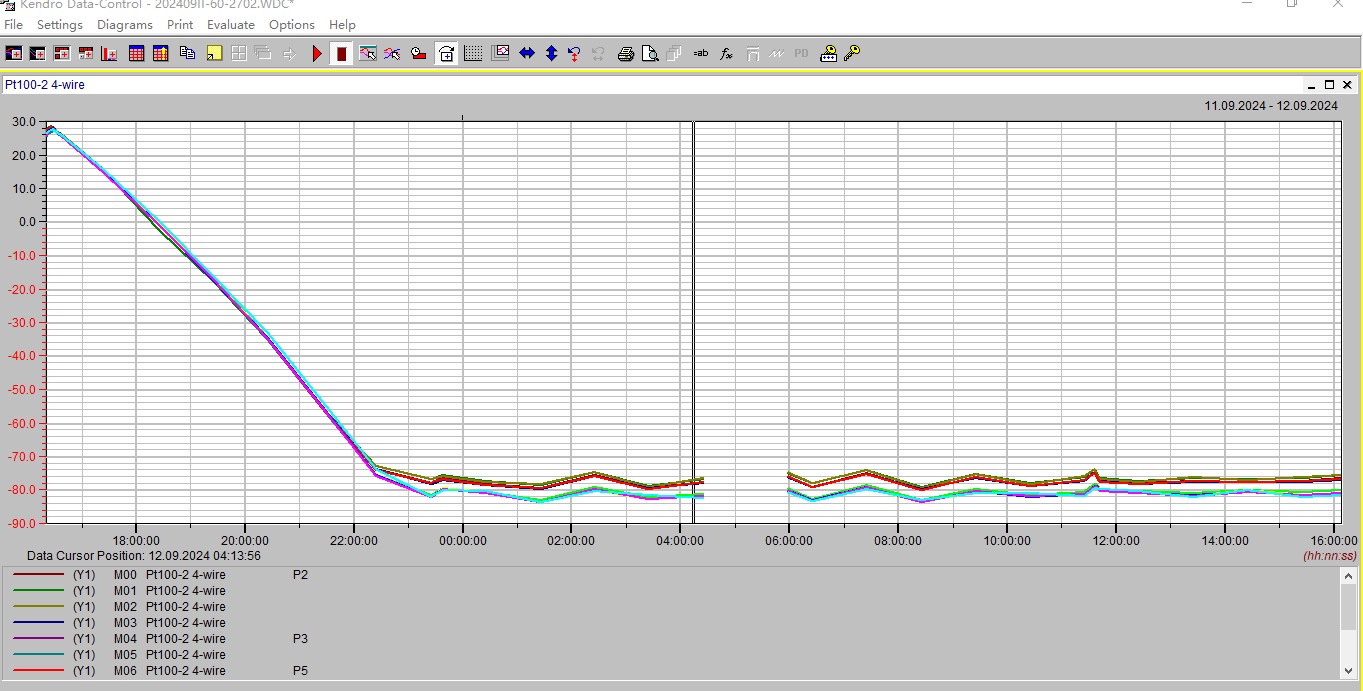
Task: Toggle the dotted grid display icon
Action: (x=473, y=54)
